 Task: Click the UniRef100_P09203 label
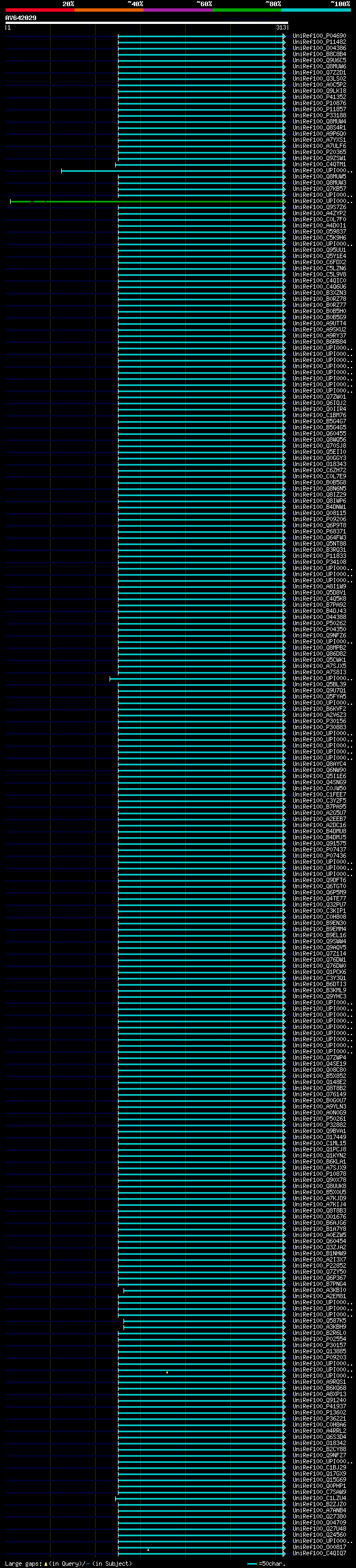319,1357
